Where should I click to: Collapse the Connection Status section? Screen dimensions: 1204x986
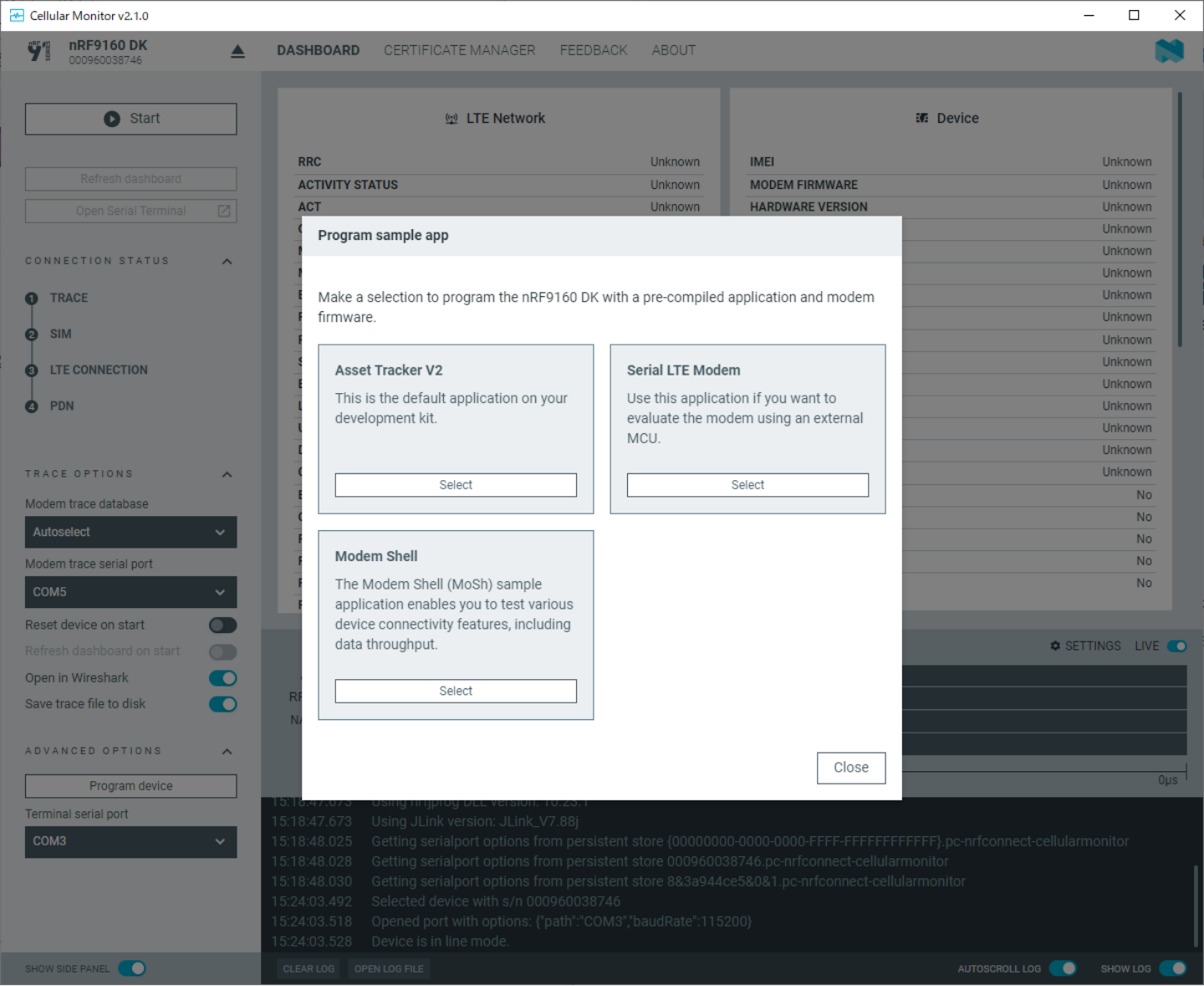click(227, 261)
